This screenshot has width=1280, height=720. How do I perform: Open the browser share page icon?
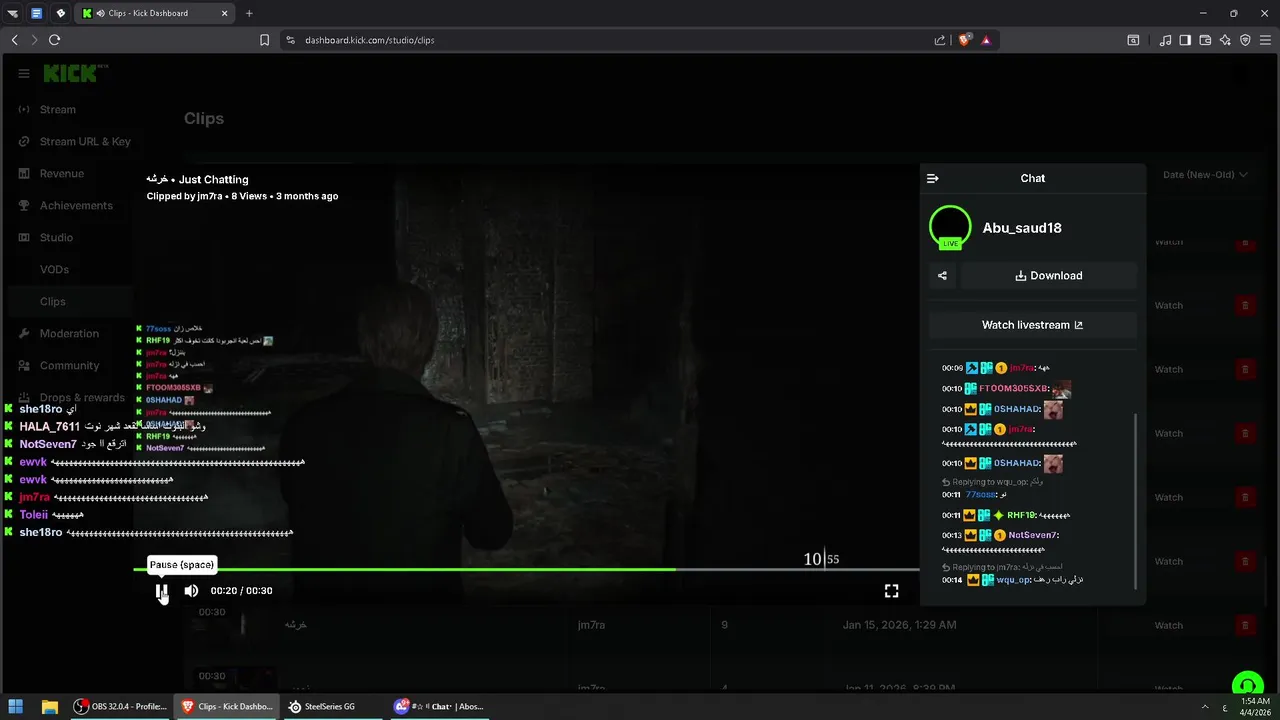940,40
